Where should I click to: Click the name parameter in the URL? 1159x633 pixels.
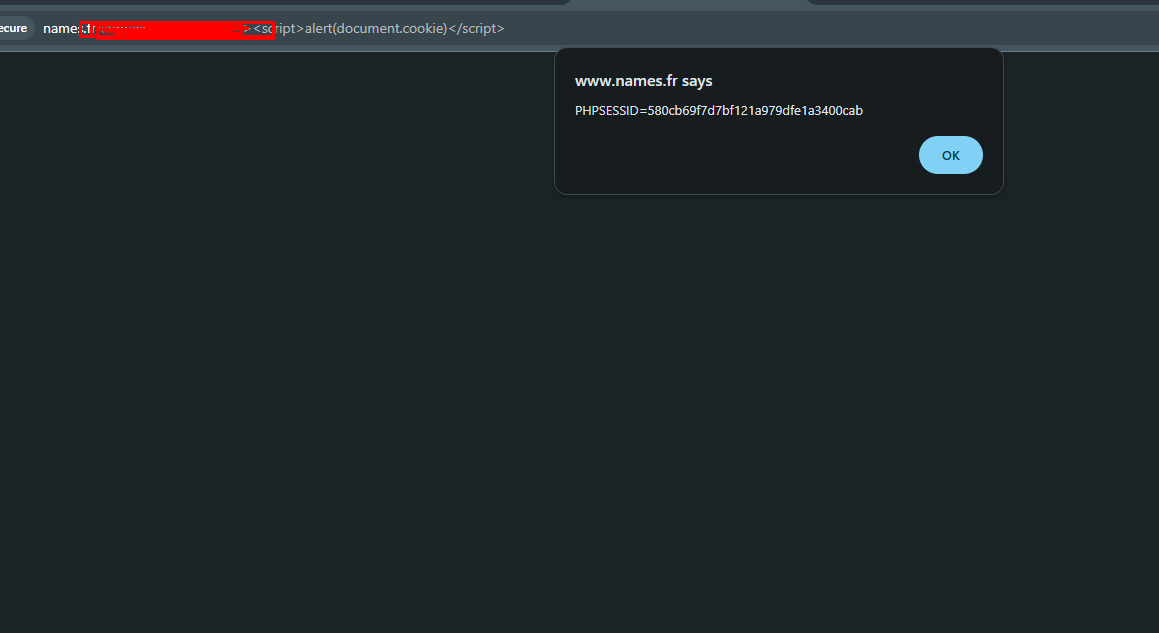point(57,28)
